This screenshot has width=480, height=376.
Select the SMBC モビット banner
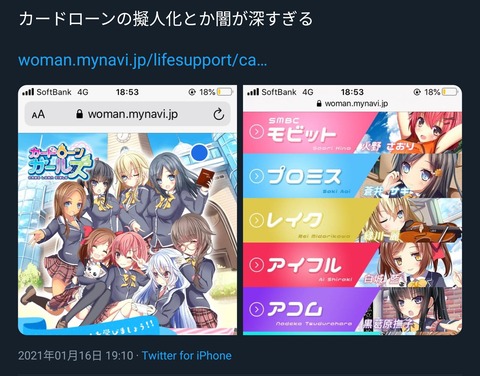pos(352,132)
